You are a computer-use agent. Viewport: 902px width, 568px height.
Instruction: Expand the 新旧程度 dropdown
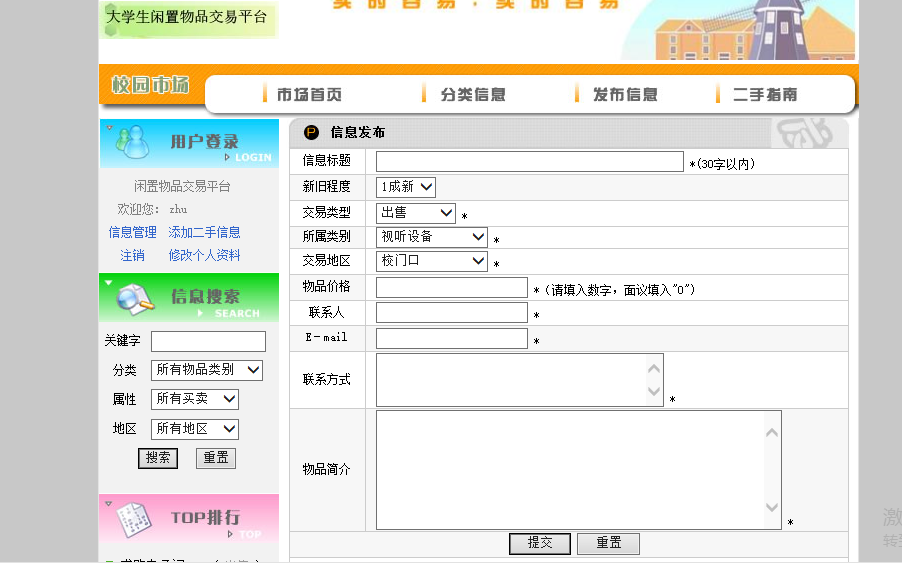coord(406,187)
